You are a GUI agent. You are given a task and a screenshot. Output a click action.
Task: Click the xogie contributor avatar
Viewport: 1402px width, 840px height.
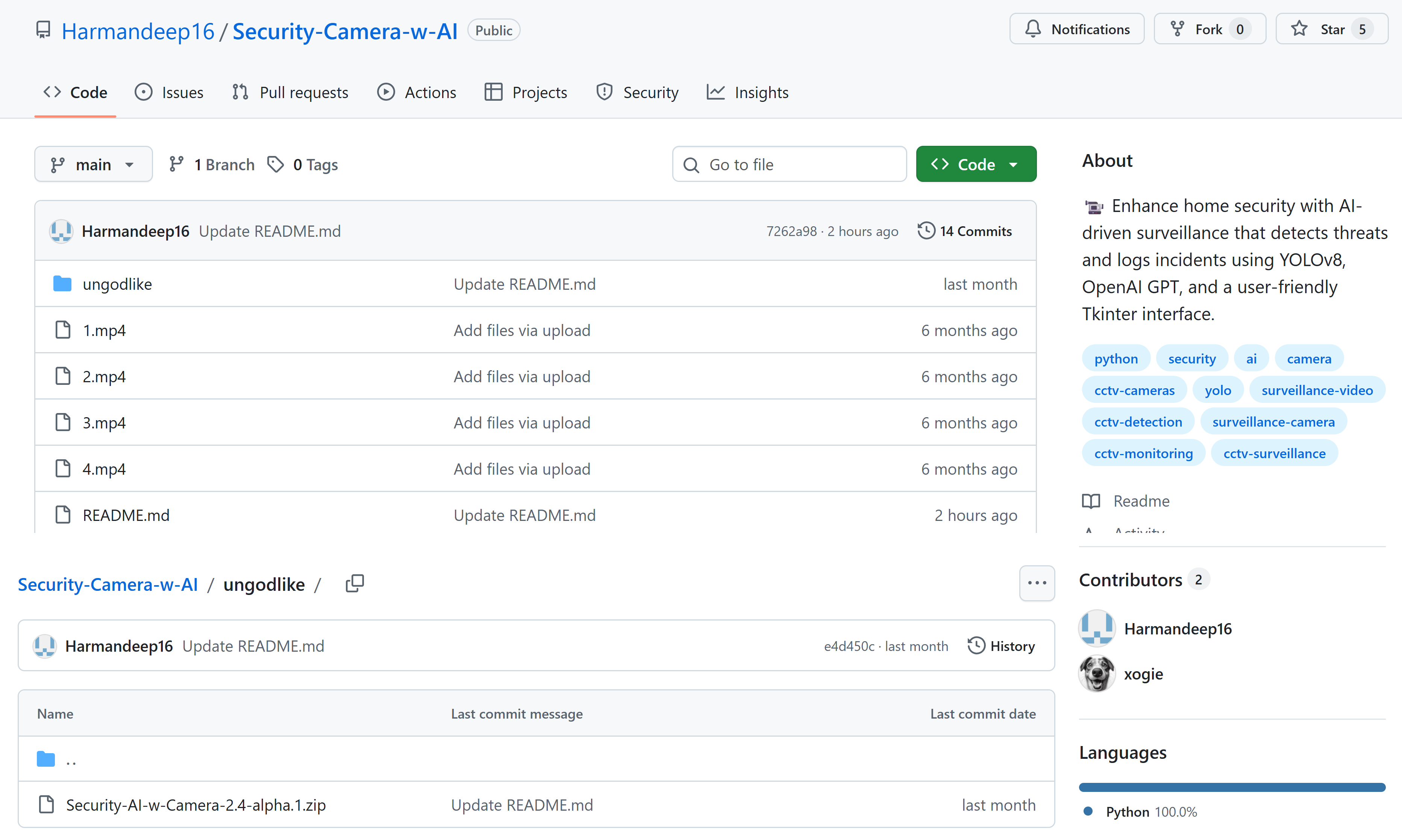point(1097,674)
